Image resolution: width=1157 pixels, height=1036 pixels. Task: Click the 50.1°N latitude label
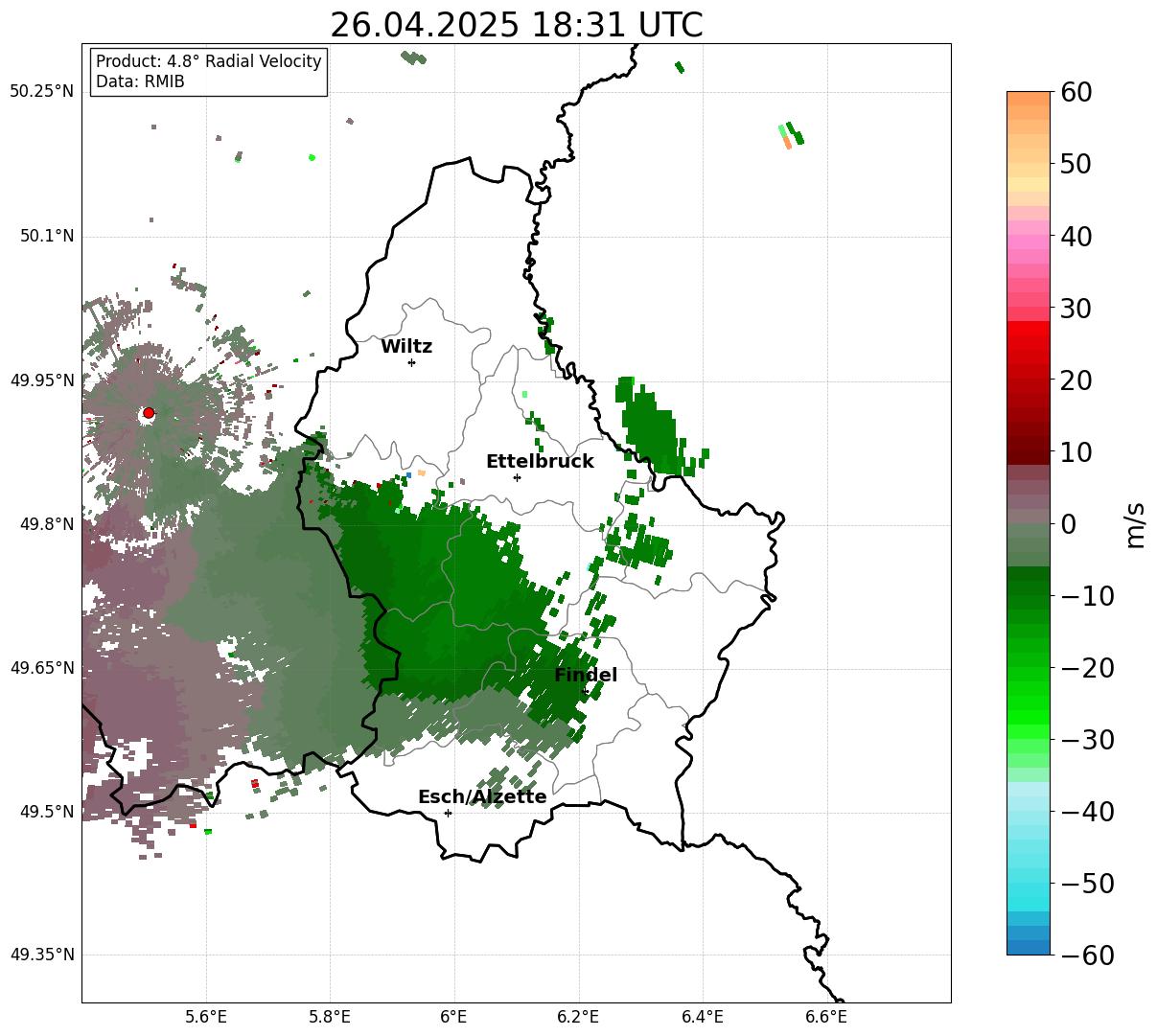coord(46,236)
